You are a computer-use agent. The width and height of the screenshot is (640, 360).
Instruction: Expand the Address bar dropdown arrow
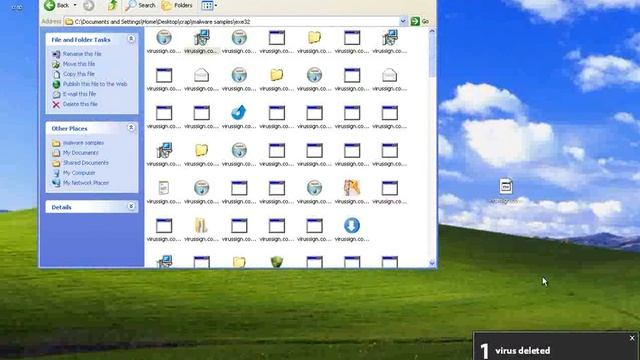pos(403,21)
